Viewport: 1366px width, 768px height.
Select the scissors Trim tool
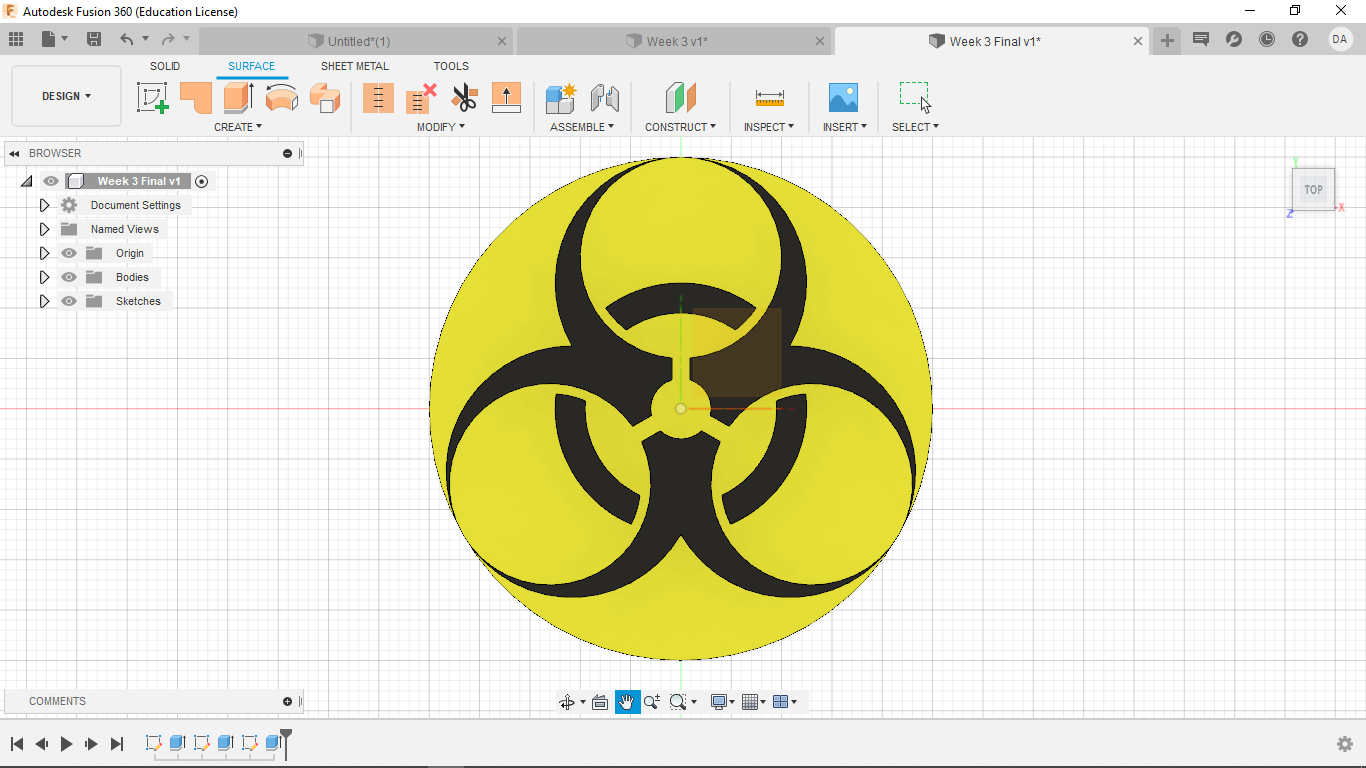click(464, 97)
